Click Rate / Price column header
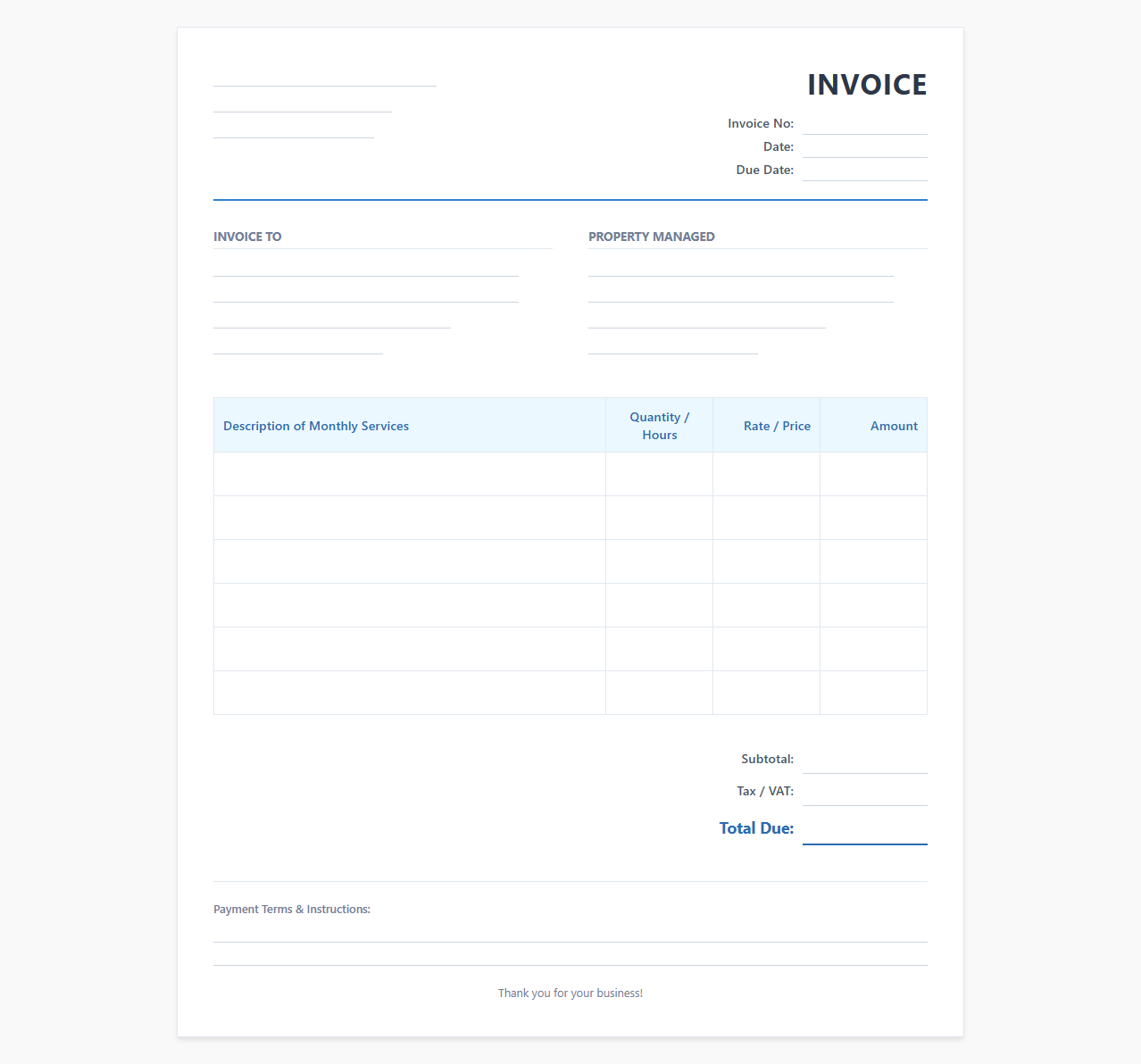Screen dimensions: 1141x1064 767,426
